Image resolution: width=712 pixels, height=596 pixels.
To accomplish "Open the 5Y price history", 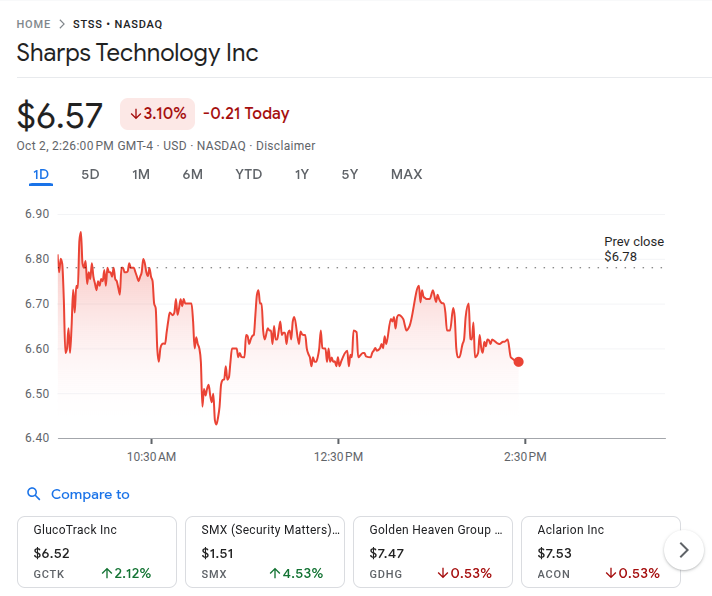I will [x=349, y=174].
